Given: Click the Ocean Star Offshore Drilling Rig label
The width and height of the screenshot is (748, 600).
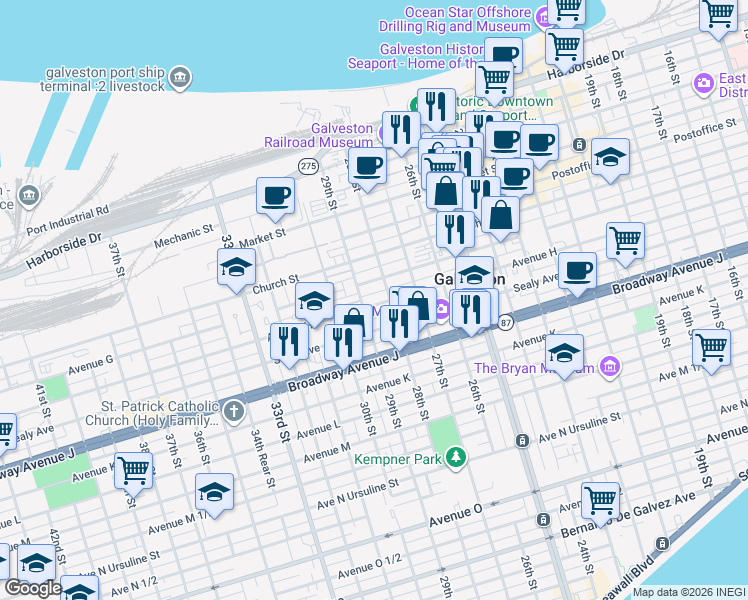Looking at the screenshot, I should pyautogui.click(x=456, y=19).
